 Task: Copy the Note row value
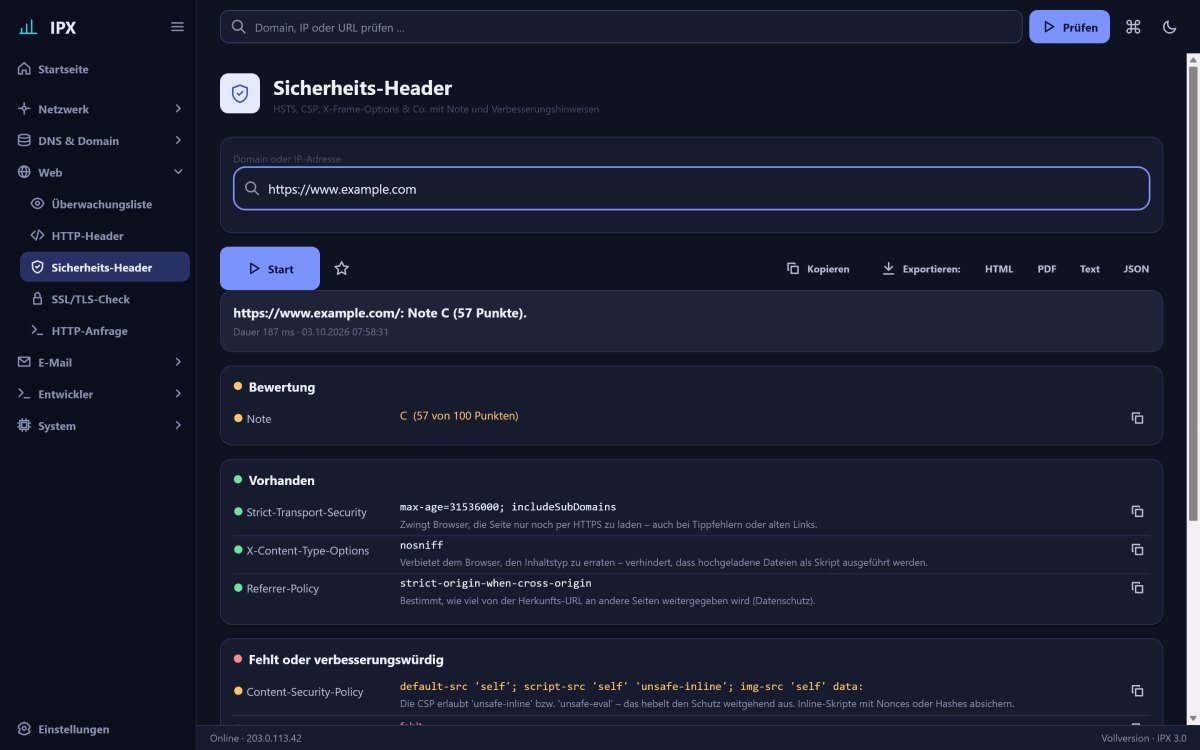1137,418
